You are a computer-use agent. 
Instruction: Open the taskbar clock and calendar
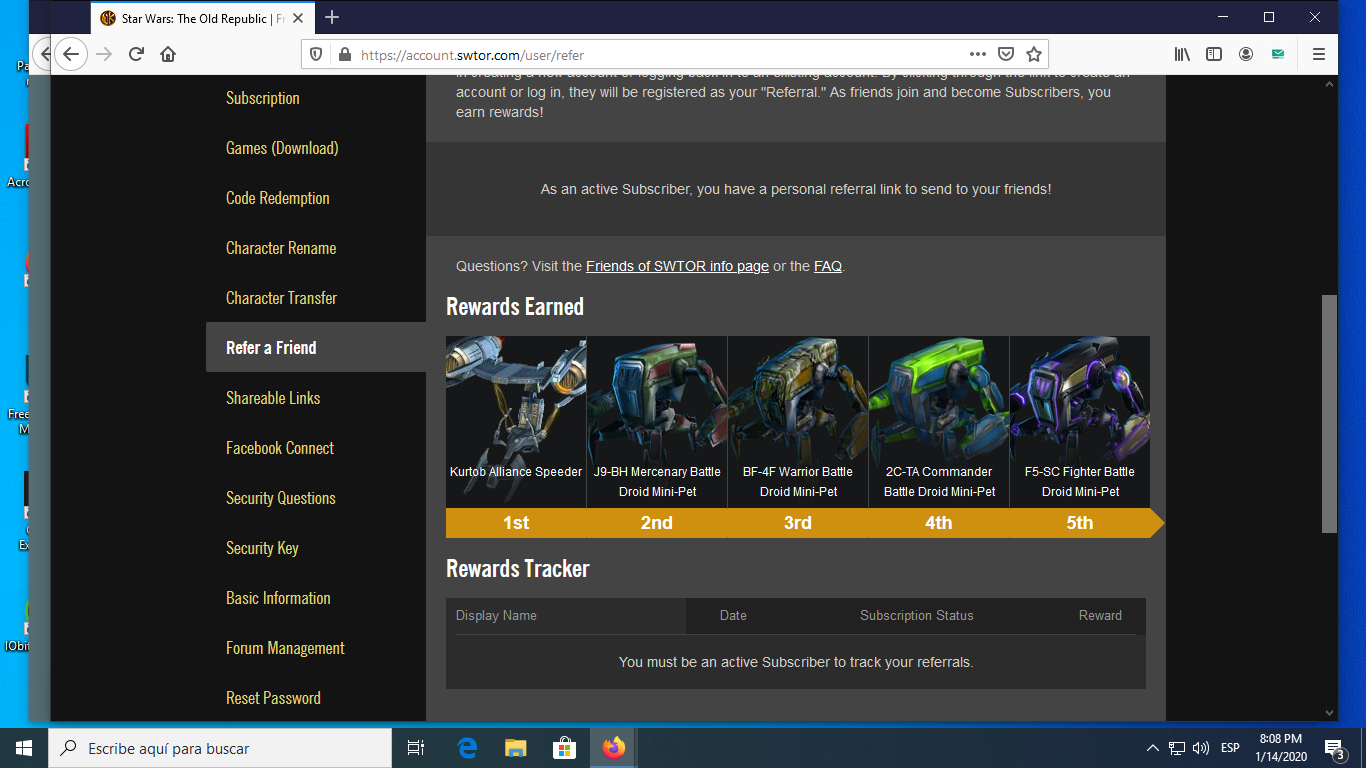(x=1280, y=748)
